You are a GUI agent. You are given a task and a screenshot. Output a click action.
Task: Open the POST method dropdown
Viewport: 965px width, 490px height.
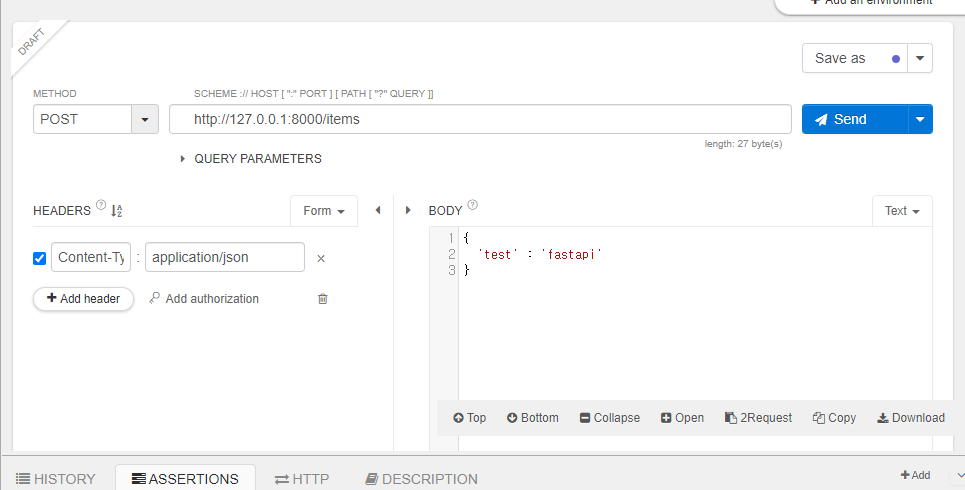pyautogui.click(x=145, y=119)
